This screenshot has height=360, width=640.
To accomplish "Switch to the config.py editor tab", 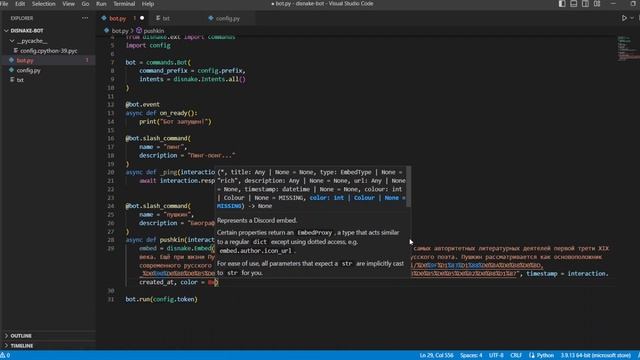I will tap(228, 18).
